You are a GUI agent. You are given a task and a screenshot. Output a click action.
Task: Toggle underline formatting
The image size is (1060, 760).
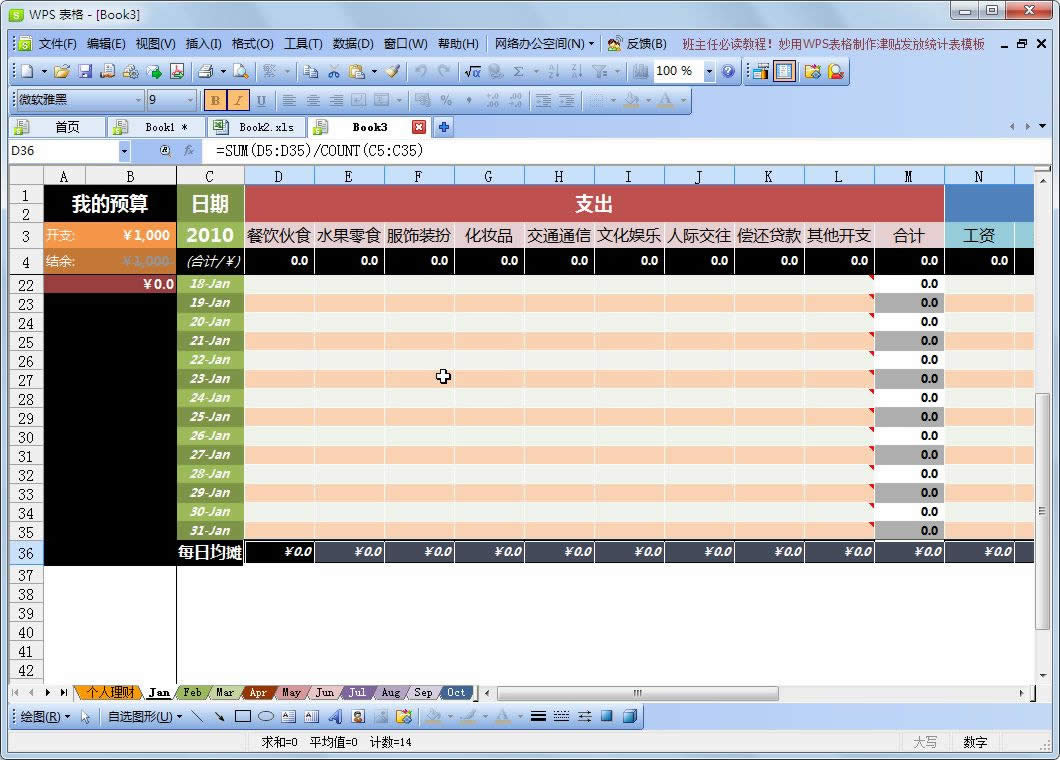[261, 101]
